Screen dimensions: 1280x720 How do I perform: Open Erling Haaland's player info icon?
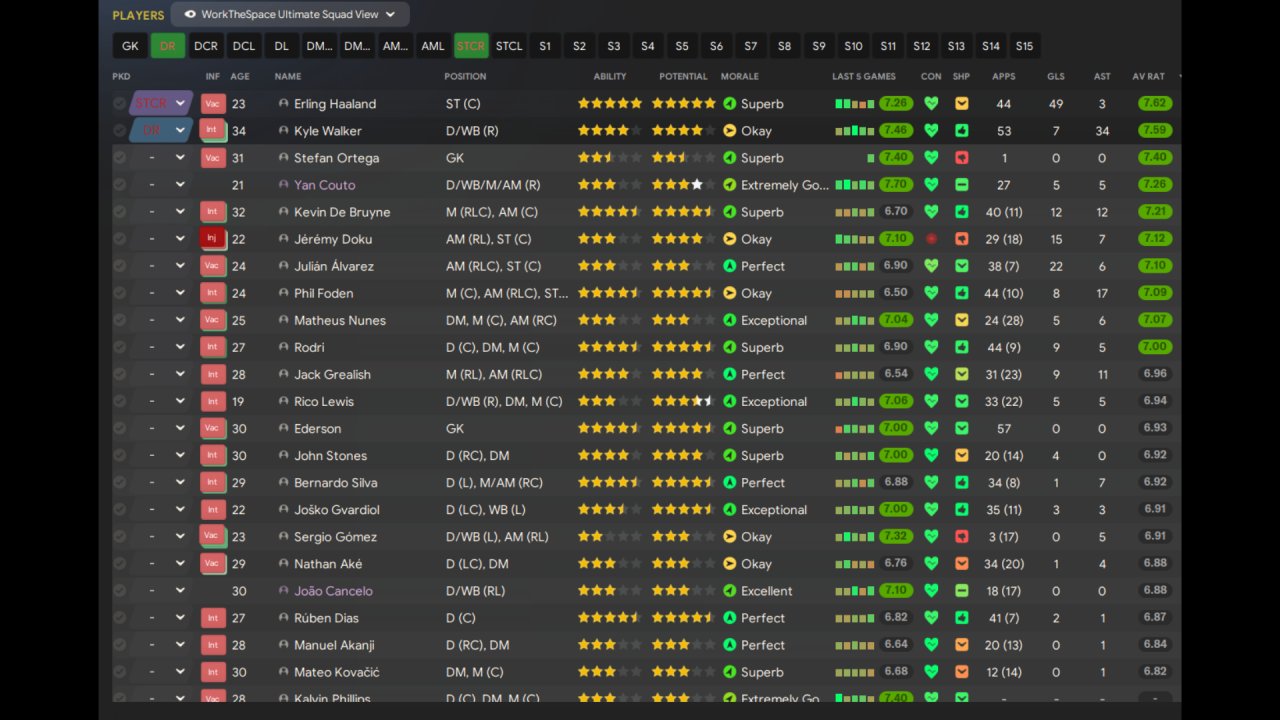tap(283, 104)
